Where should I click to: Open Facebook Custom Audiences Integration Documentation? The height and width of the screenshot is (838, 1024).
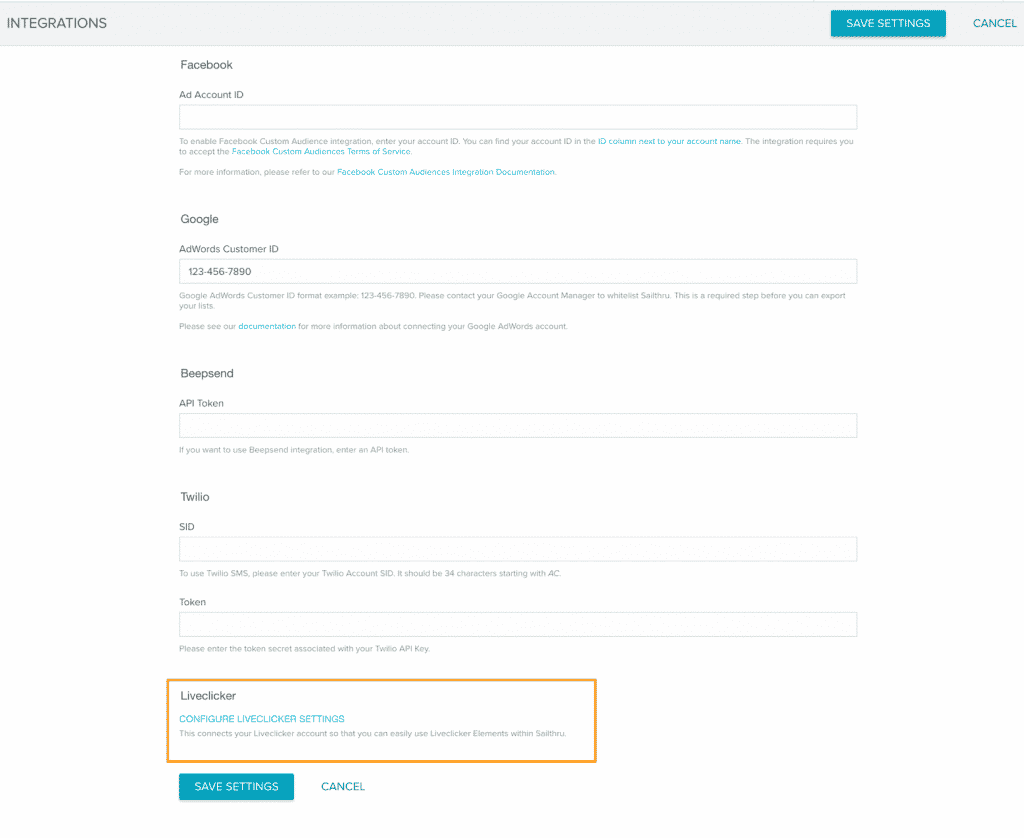point(449,171)
